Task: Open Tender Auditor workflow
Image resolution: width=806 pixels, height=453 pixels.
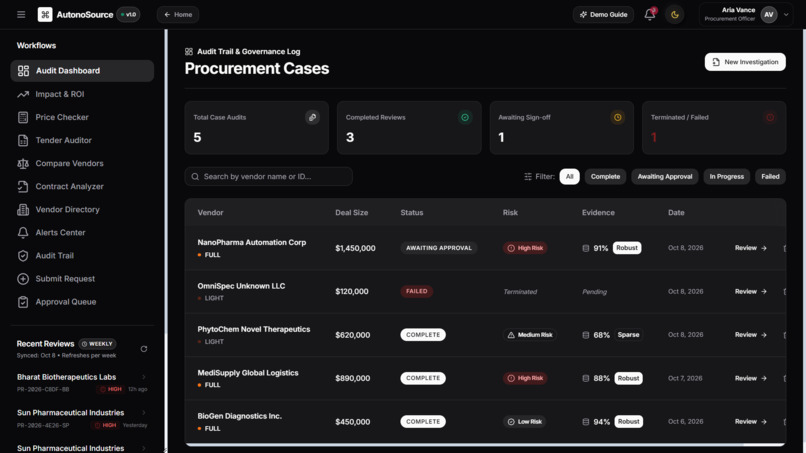Action: point(82,140)
